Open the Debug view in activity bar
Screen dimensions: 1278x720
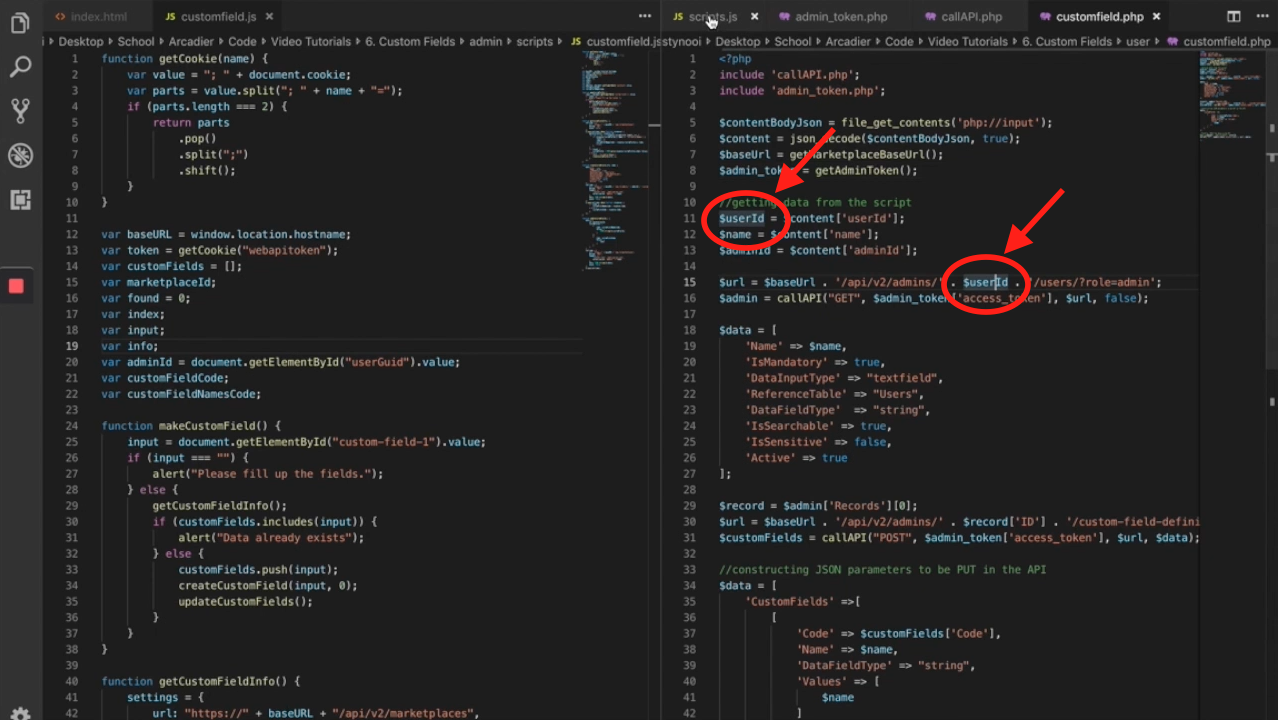pyautogui.click(x=20, y=155)
